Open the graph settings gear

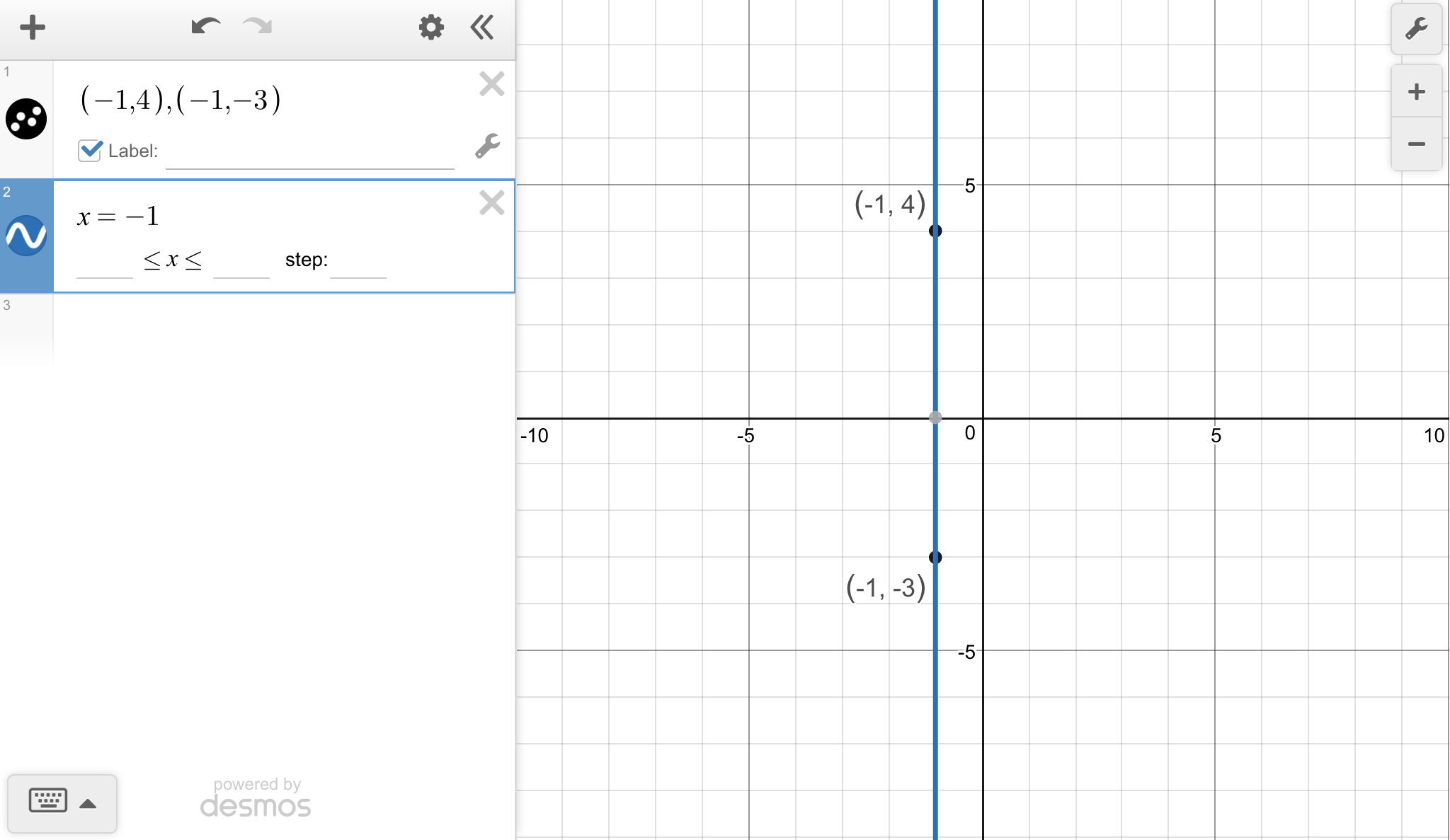(430, 28)
